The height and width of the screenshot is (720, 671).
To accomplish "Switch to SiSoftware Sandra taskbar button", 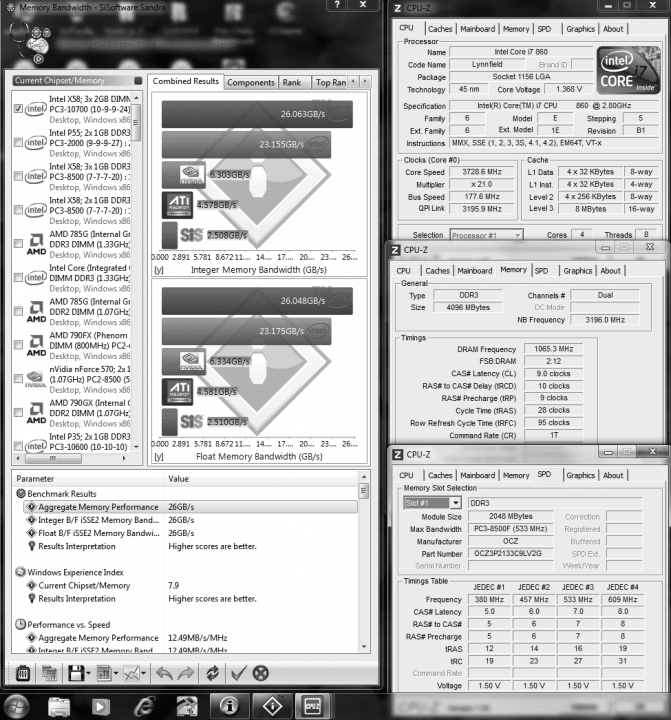I will pos(272,706).
